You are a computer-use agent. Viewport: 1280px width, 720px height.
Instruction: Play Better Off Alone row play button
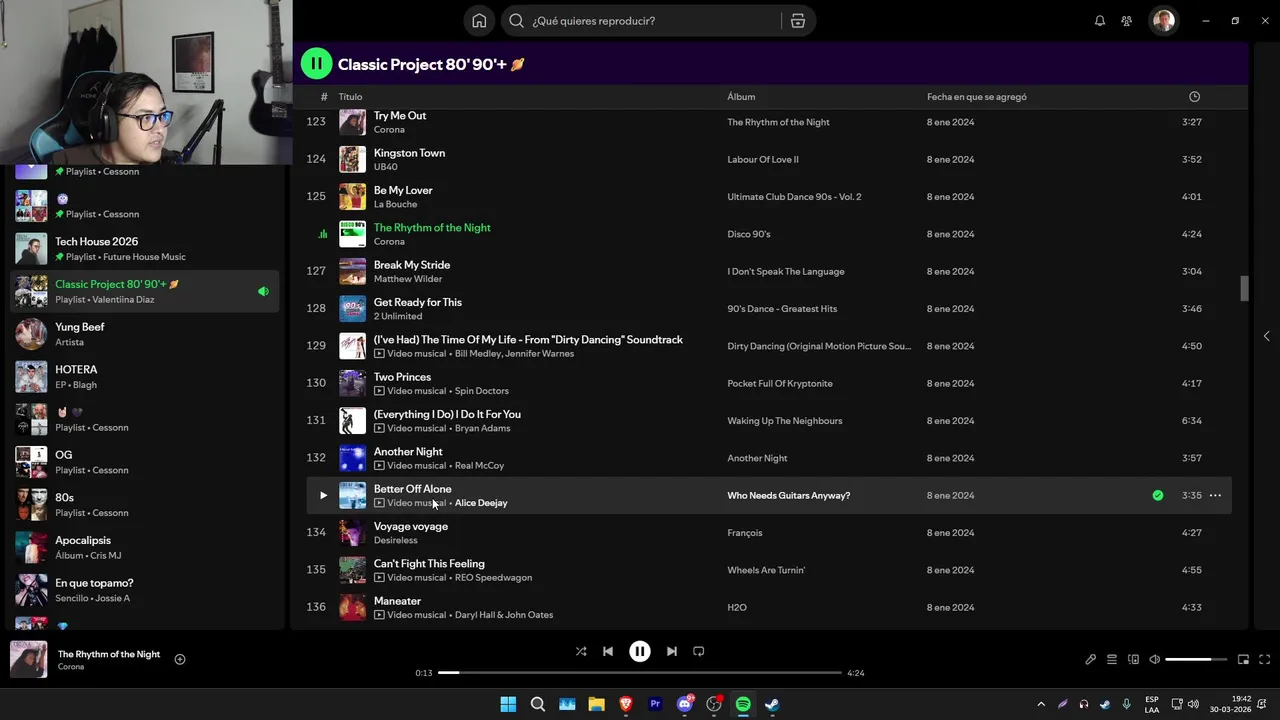coord(323,495)
